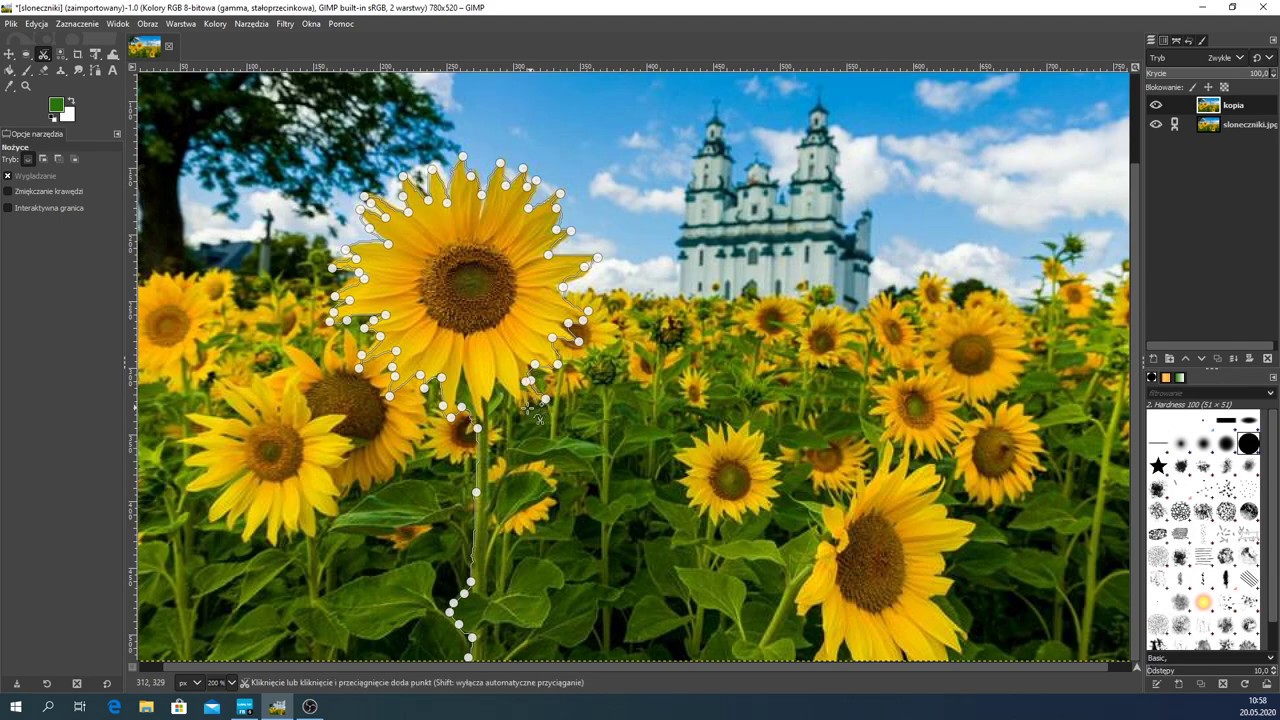The width and height of the screenshot is (1280, 720).
Task: Select the Color Picker tool
Action: (9, 86)
